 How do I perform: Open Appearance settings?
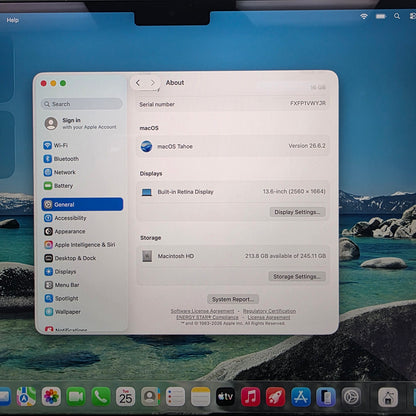pos(65,231)
